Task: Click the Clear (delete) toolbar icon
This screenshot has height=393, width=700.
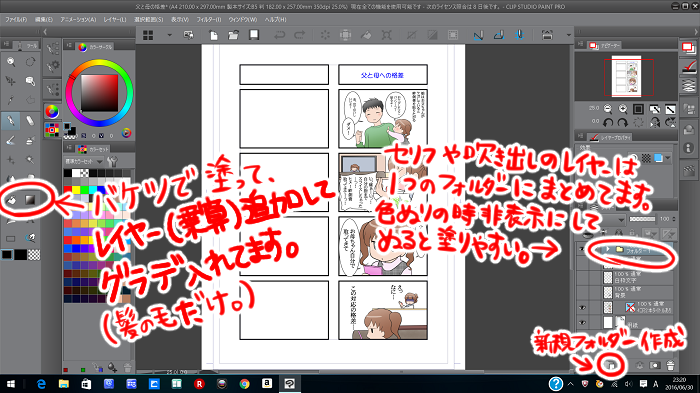Action: [325, 35]
